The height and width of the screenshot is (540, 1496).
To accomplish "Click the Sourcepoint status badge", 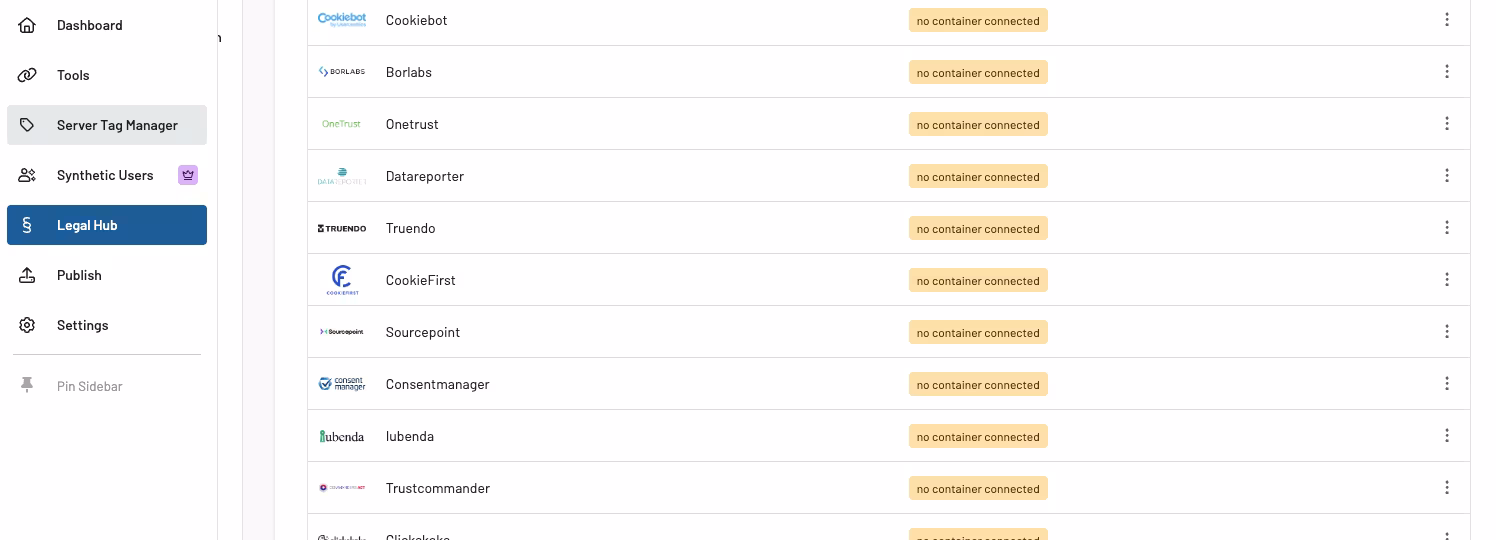I will tap(977, 332).
